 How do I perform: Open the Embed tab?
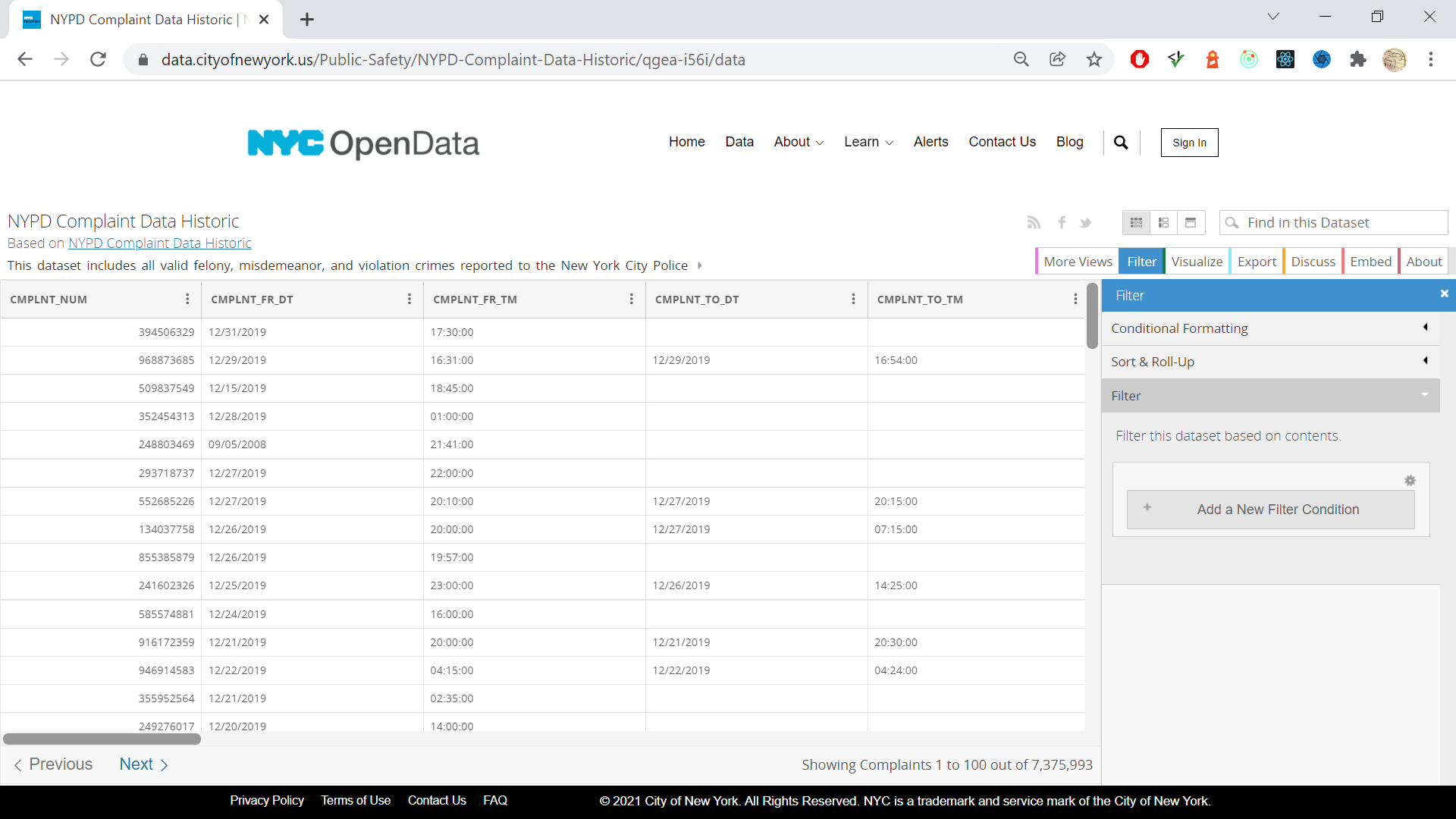coord(1370,262)
